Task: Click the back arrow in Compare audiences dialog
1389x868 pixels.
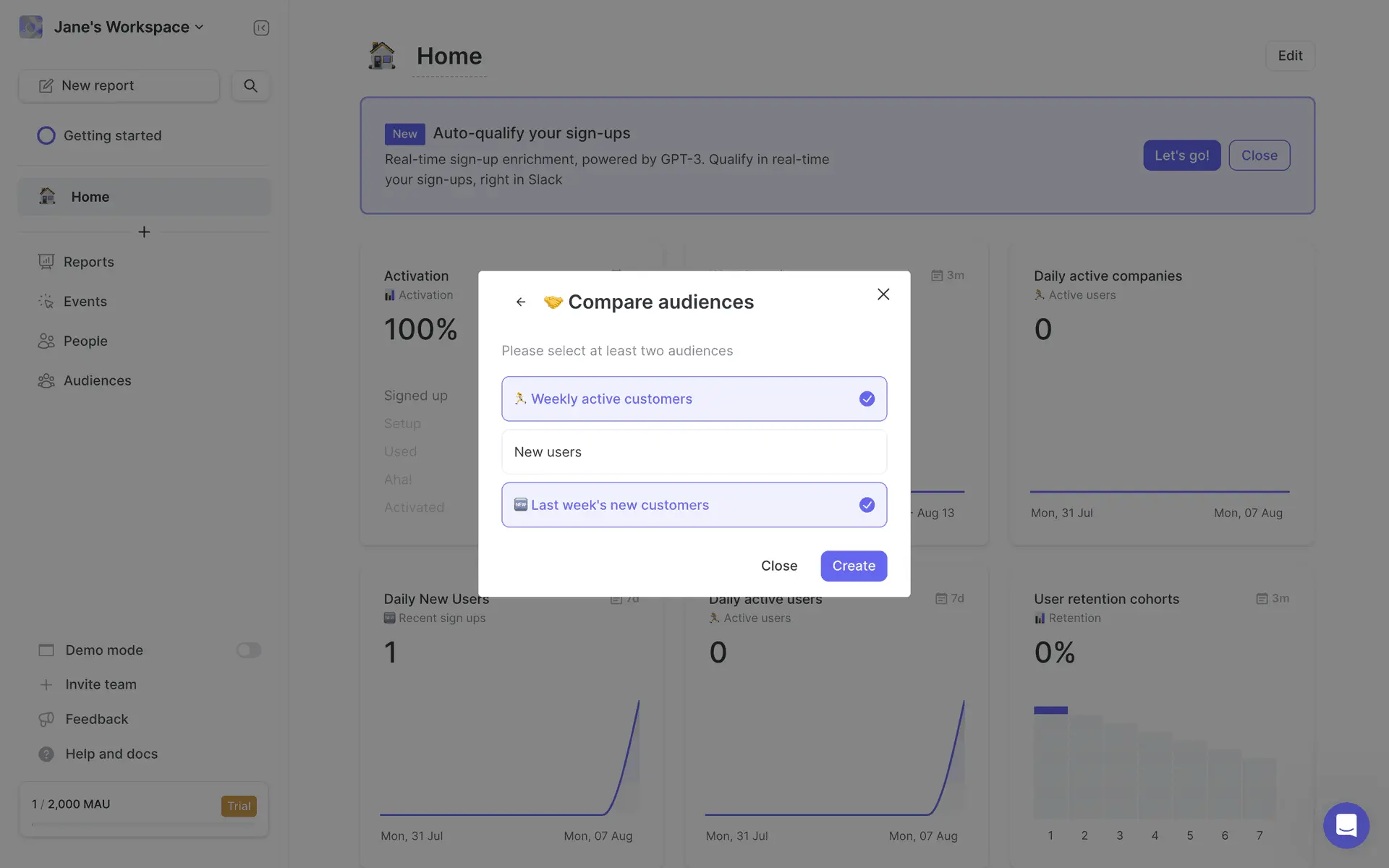Action: (521, 302)
